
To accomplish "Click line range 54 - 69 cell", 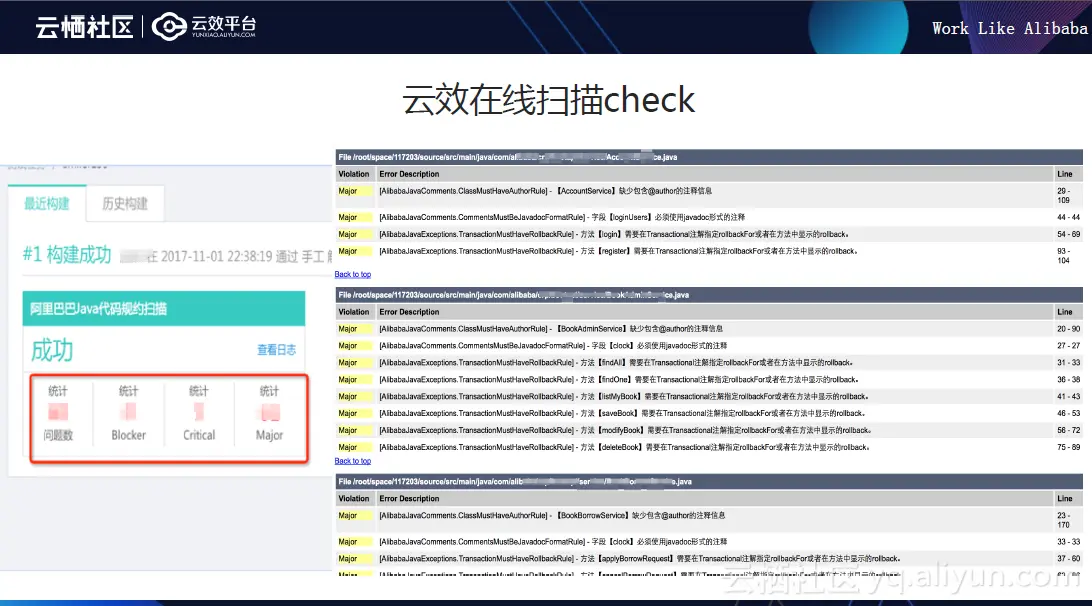I will pyautogui.click(x=1068, y=234).
